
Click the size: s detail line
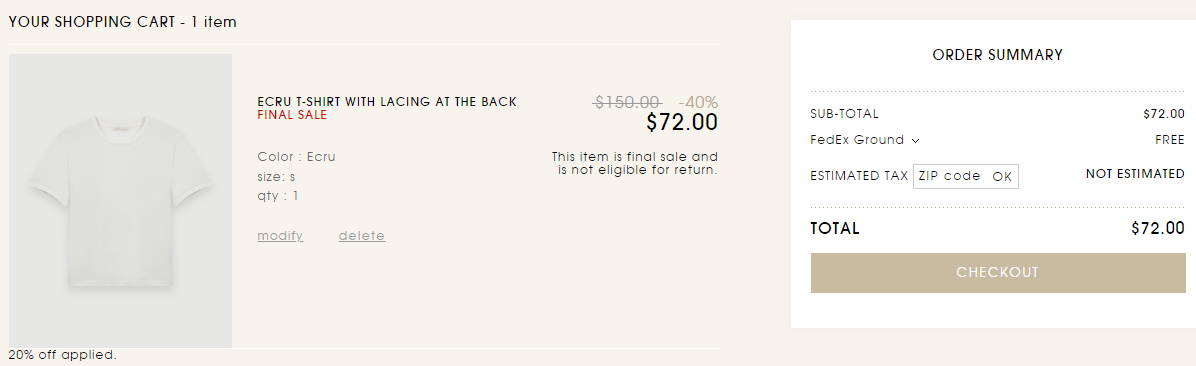(276, 177)
